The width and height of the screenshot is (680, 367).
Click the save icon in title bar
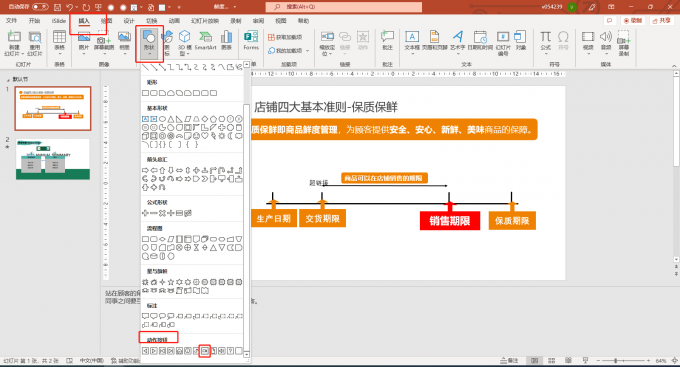pos(57,7)
